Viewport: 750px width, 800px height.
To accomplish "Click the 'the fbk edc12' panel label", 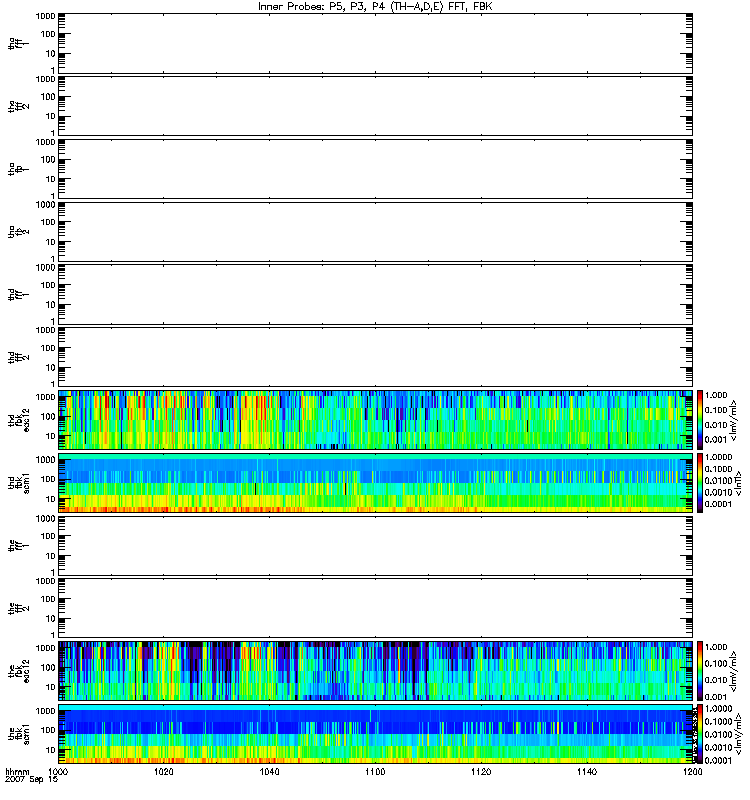I will tap(18, 671).
